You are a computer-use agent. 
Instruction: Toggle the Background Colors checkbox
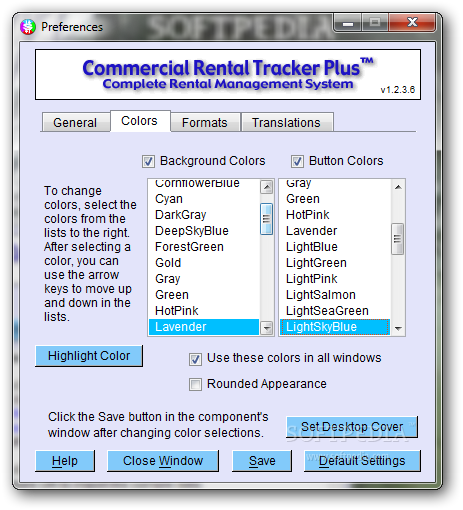coord(148,161)
